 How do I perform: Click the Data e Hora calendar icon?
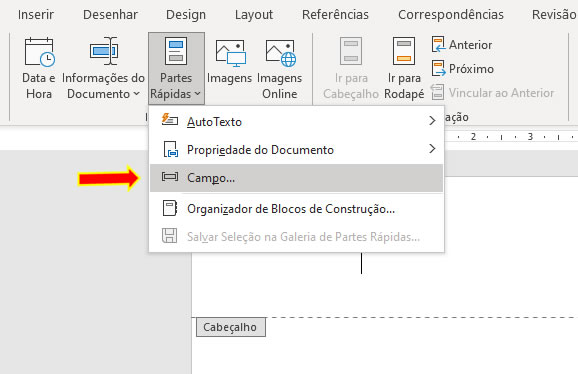point(39,52)
